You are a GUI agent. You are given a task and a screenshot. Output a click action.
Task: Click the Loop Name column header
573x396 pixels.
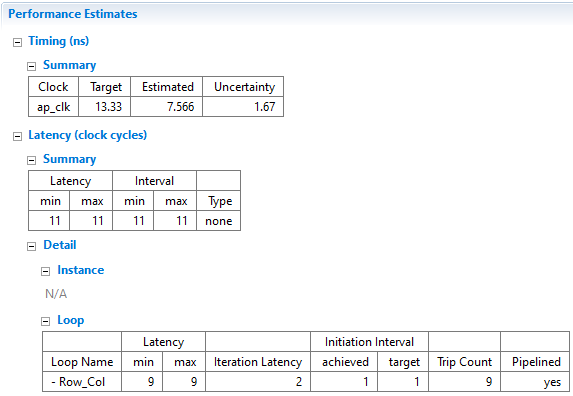click(82, 362)
